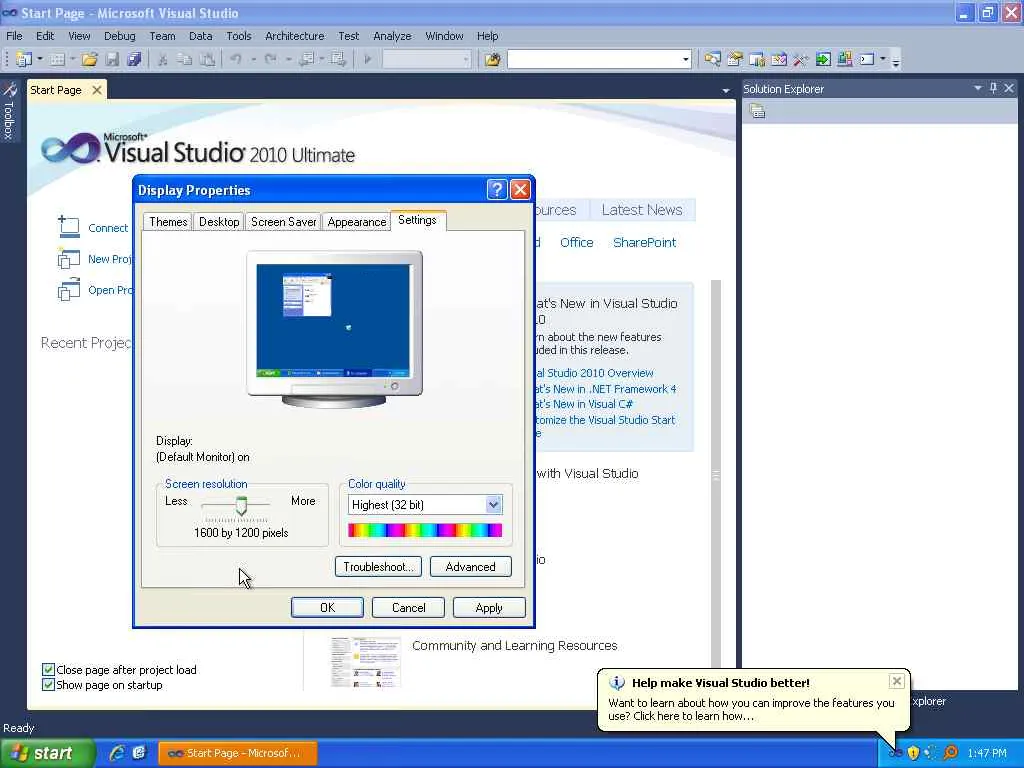Click the Undo arrow toolbar icon

[x=236, y=59]
